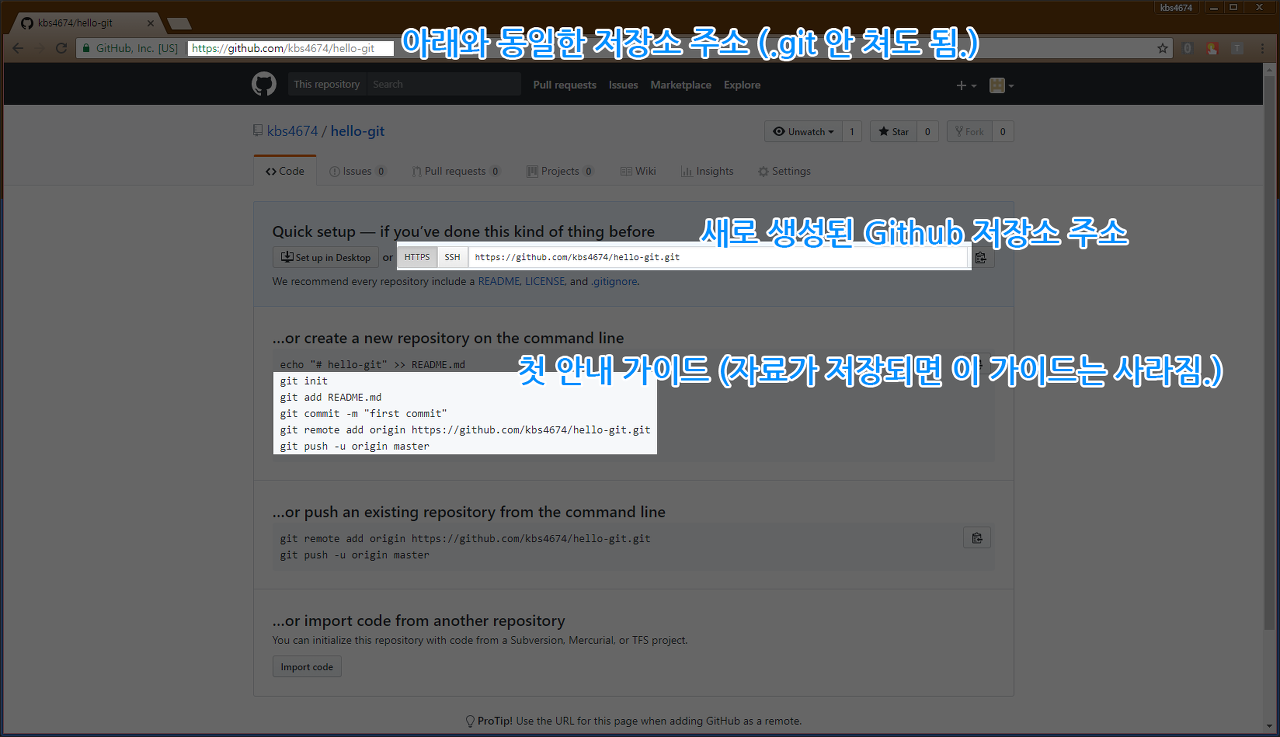Switch to the Wiki tab
The image size is (1280, 737).
tap(638, 171)
